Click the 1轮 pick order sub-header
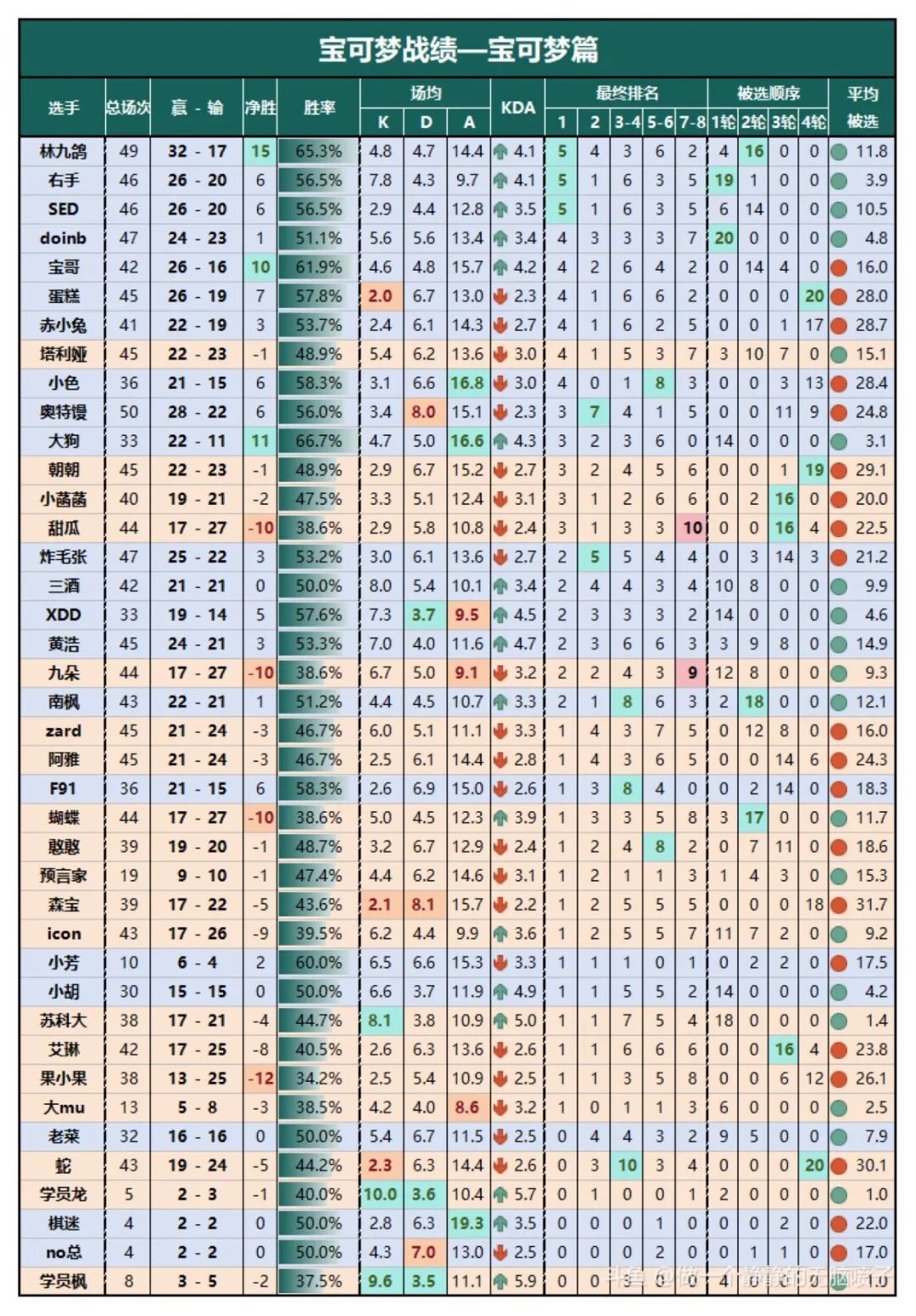The width and height of the screenshot is (916, 1316). [723, 122]
